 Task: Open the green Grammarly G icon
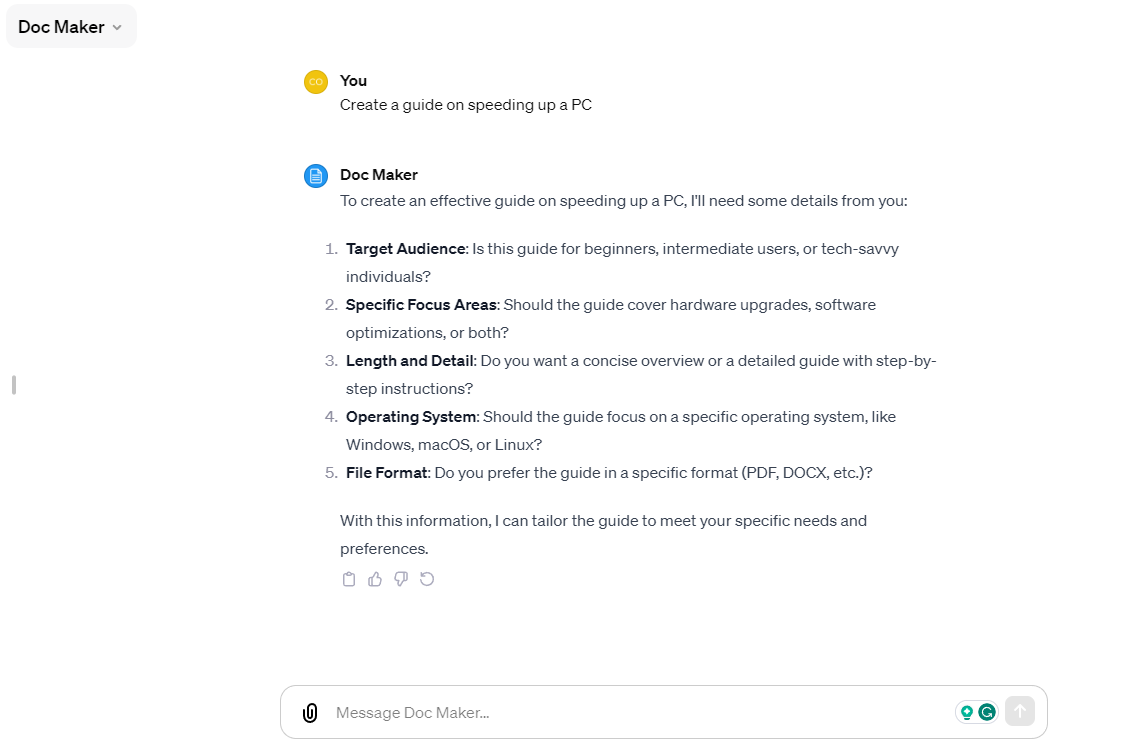[x=987, y=712]
